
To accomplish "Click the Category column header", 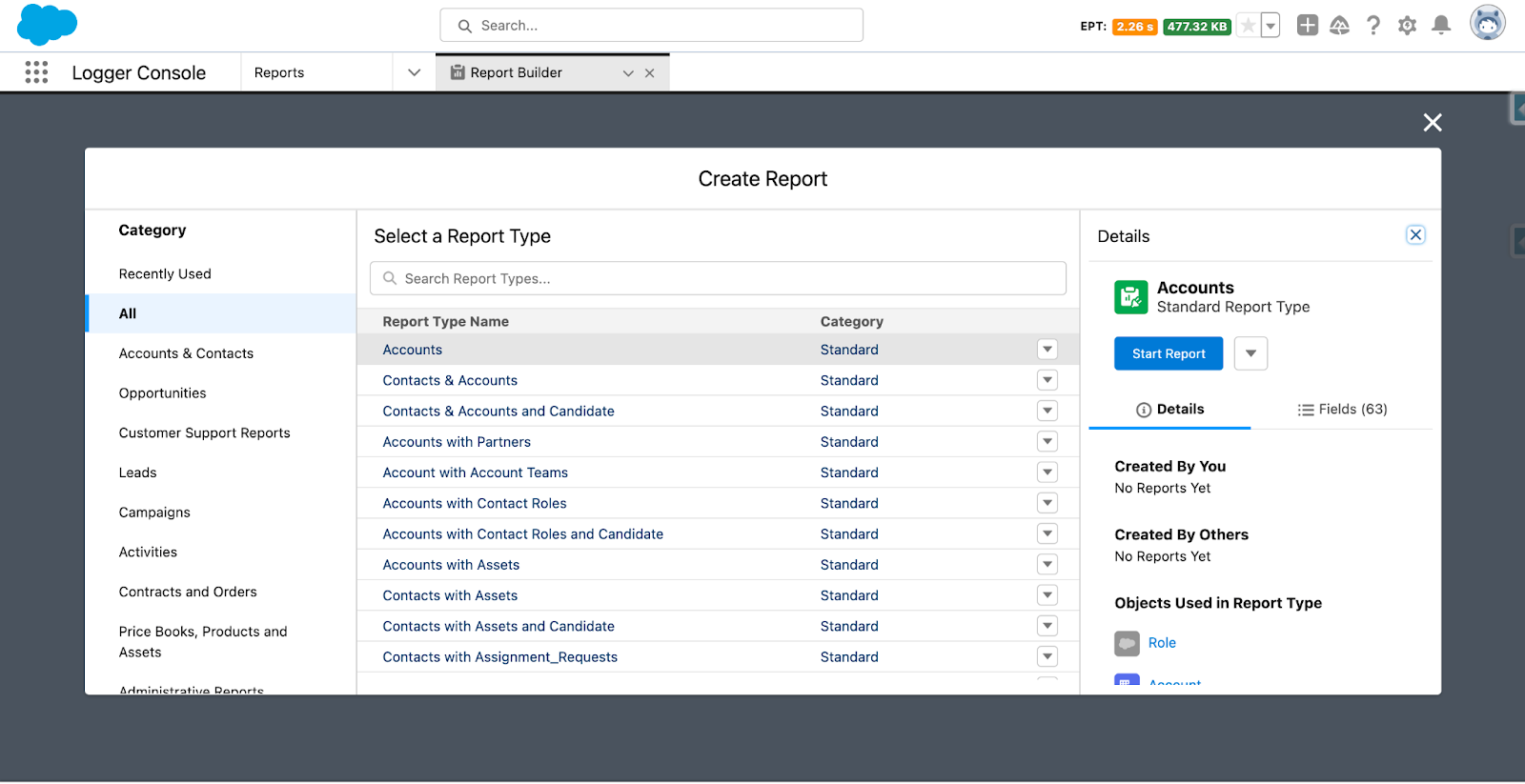I will pyautogui.click(x=851, y=322).
